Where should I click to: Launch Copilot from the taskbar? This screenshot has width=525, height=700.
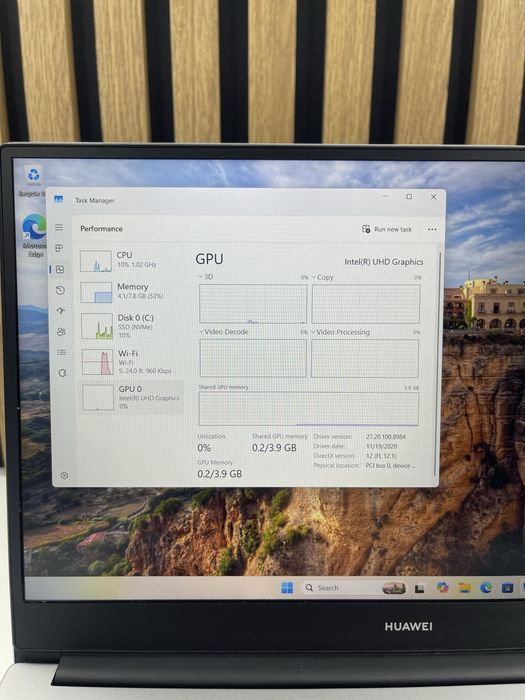tap(442, 588)
